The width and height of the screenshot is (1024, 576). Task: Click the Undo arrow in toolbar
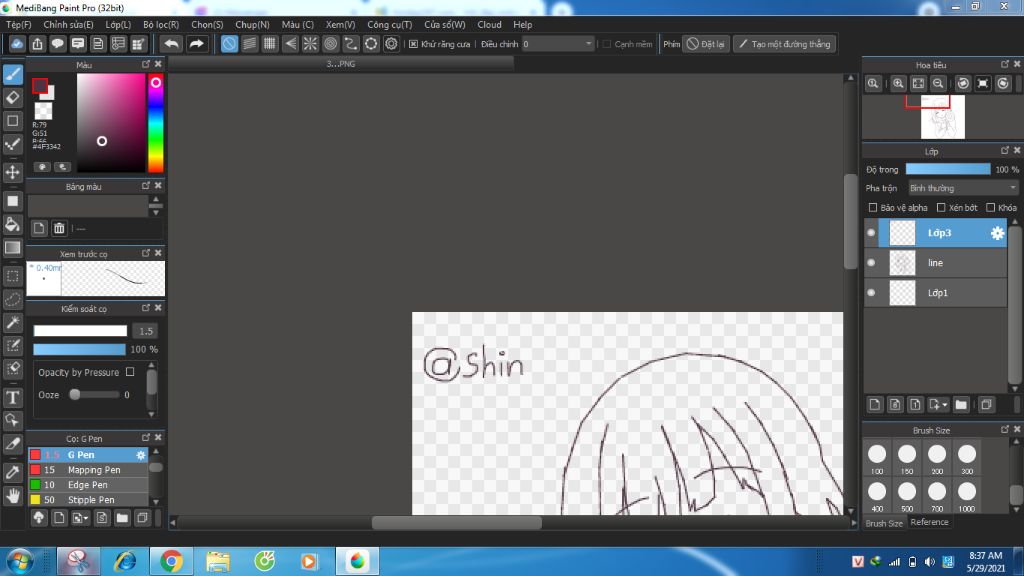pyautogui.click(x=171, y=44)
